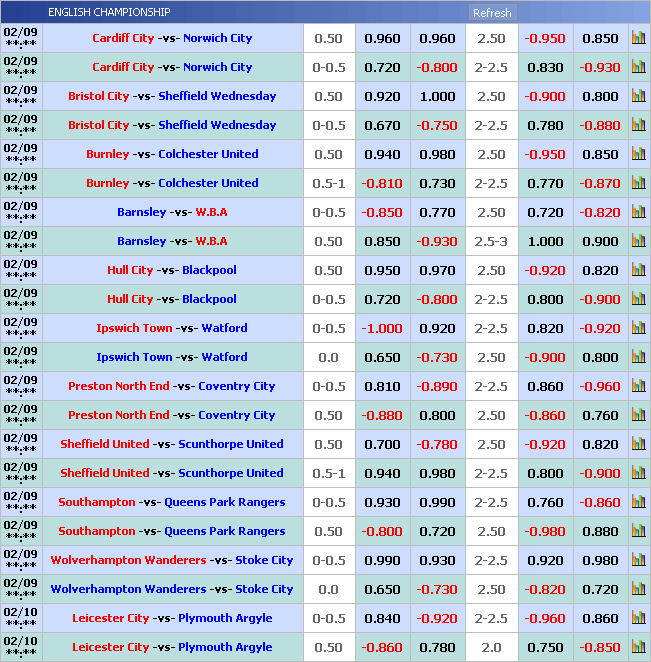Click Hull City in the 0.50 handicap row

pyautogui.click(x=130, y=271)
